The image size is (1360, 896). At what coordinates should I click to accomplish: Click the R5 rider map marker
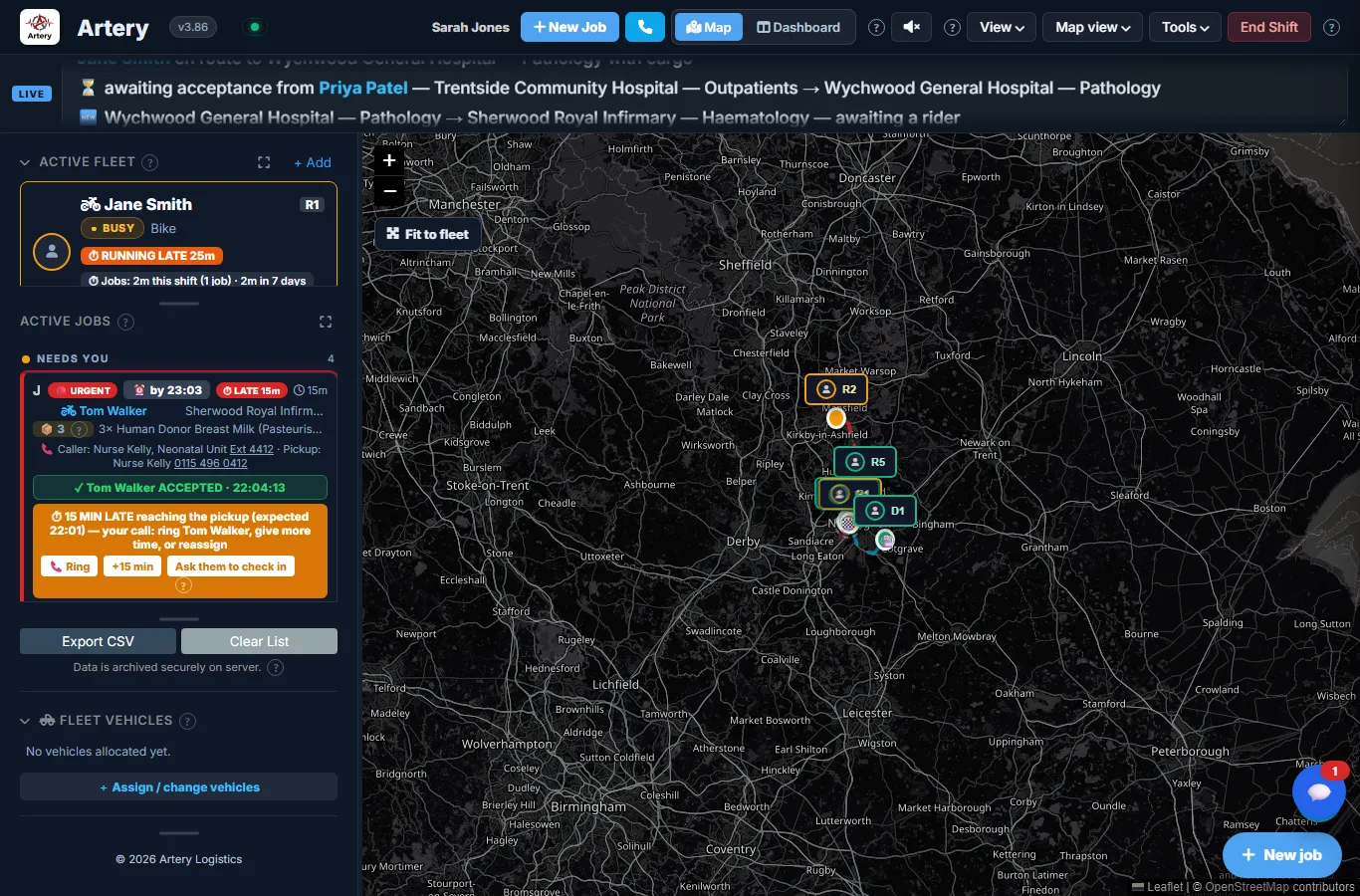tap(865, 462)
